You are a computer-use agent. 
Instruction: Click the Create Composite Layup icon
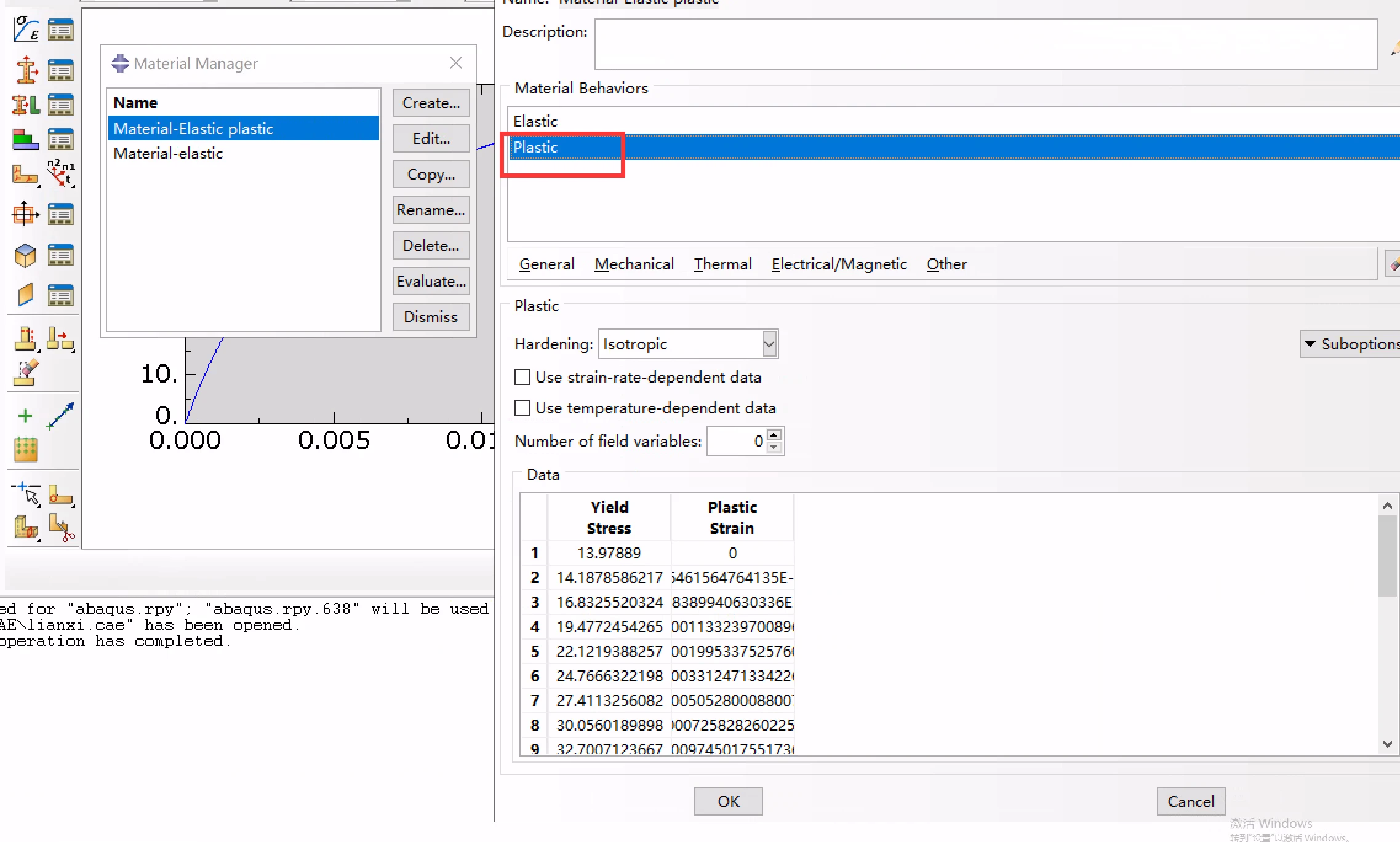pos(26,140)
